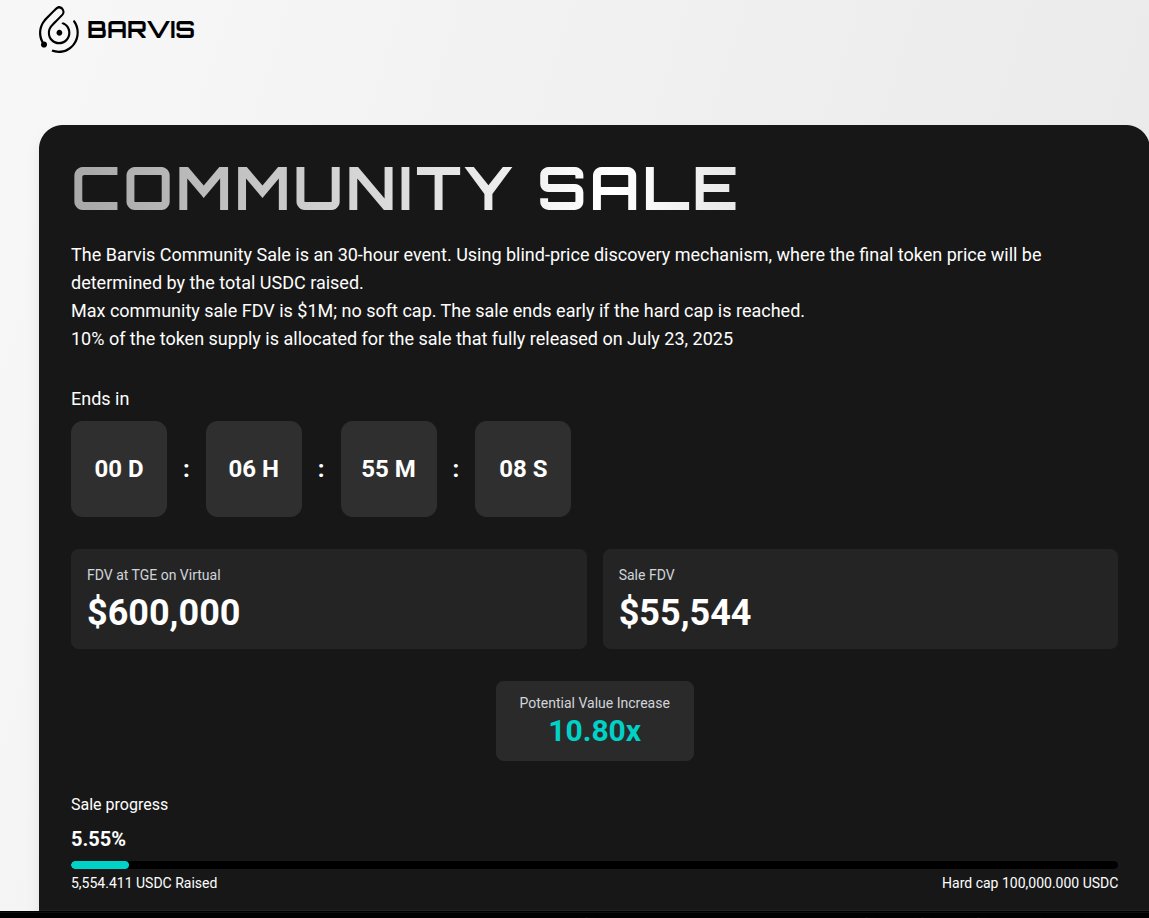This screenshot has width=1149, height=918.
Task: Click the 'Max community sale FDV is $1M' line
Action: click(x=437, y=311)
